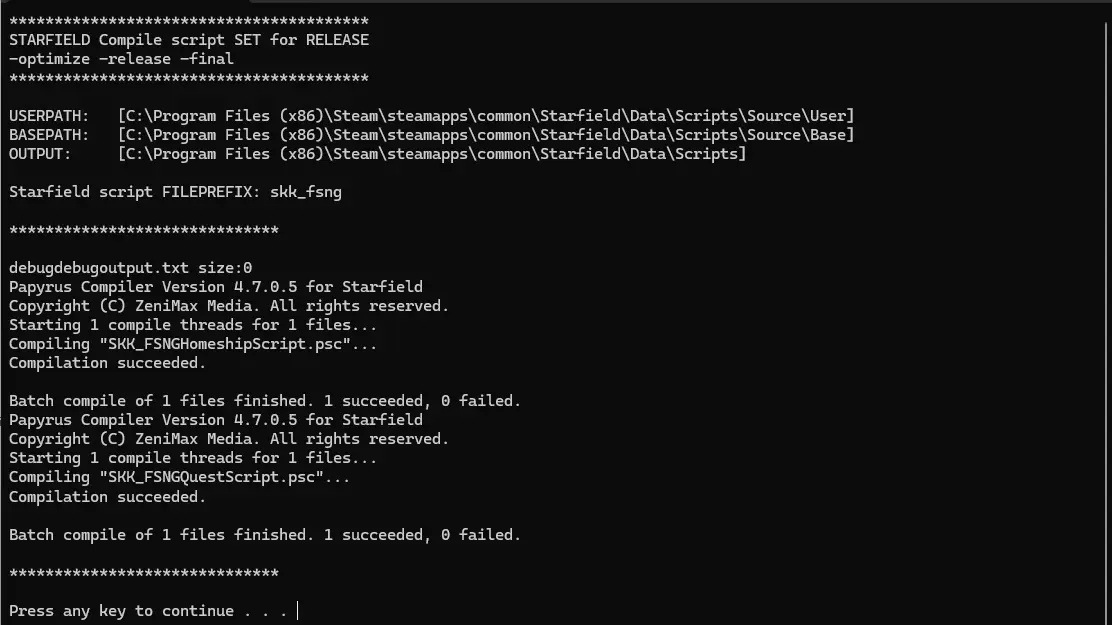Screen dimensions: 1112x625
Task: Click the top row of asterisks
Action: (x=189, y=21)
